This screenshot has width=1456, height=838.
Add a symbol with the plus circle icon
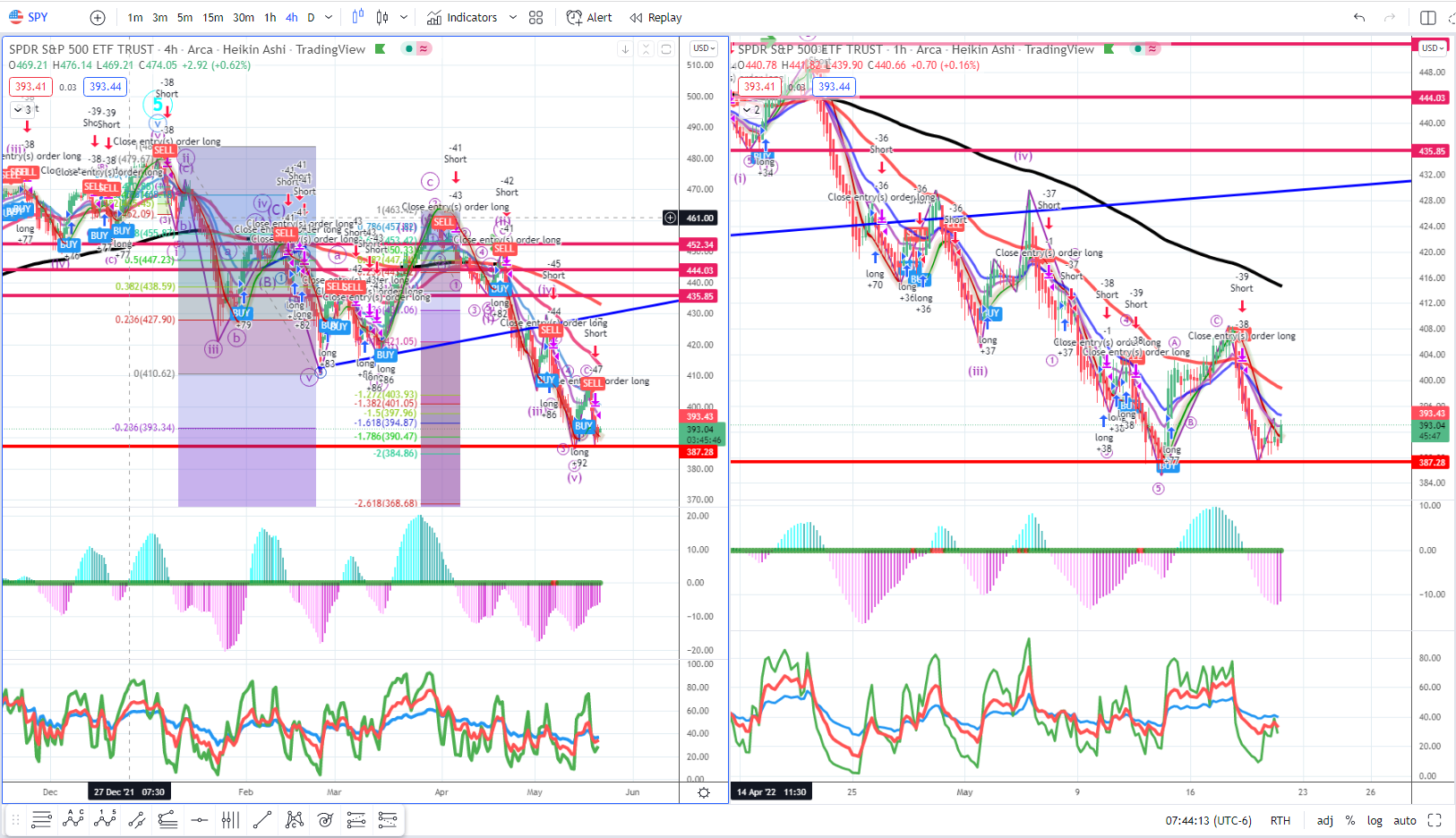tap(98, 18)
